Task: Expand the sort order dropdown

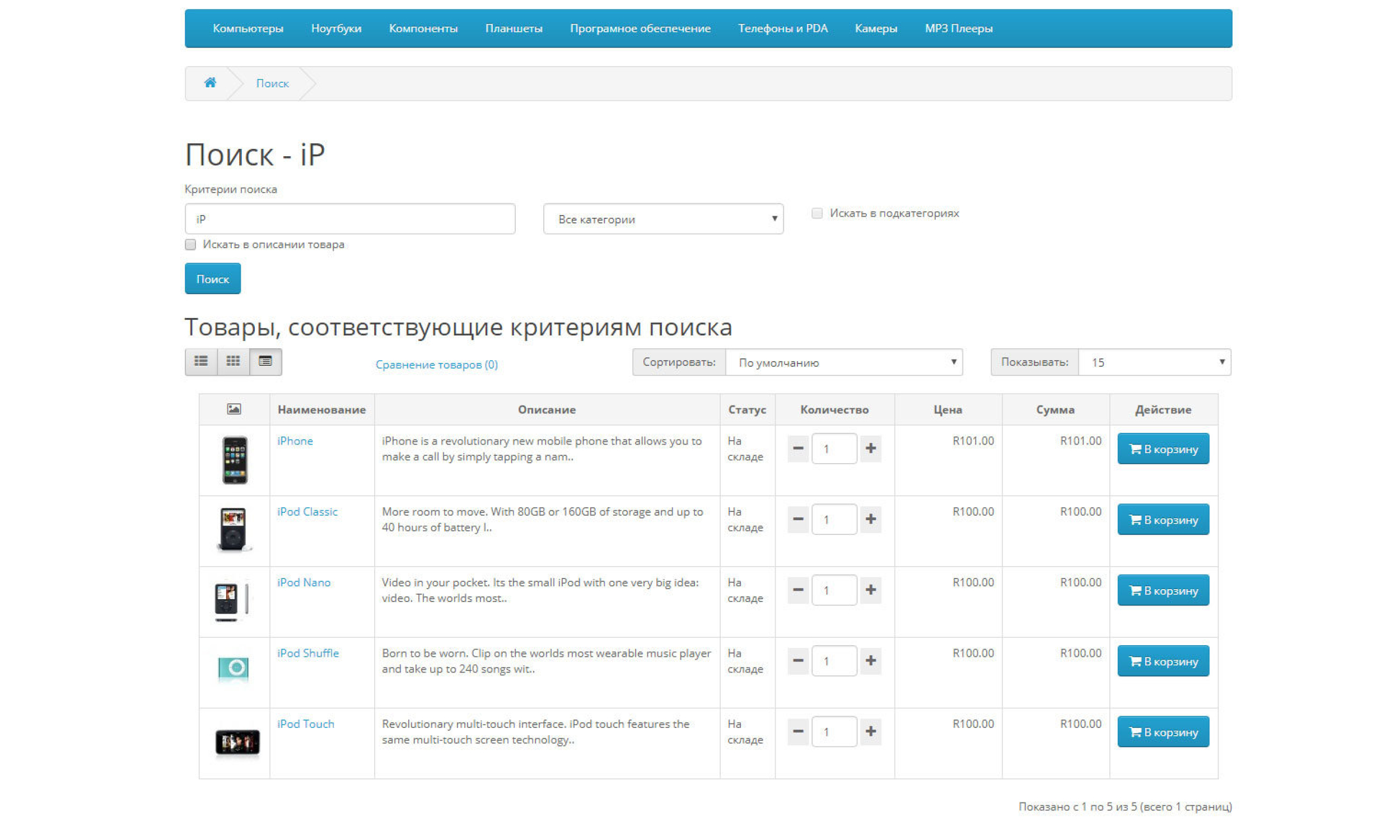Action: [x=843, y=362]
